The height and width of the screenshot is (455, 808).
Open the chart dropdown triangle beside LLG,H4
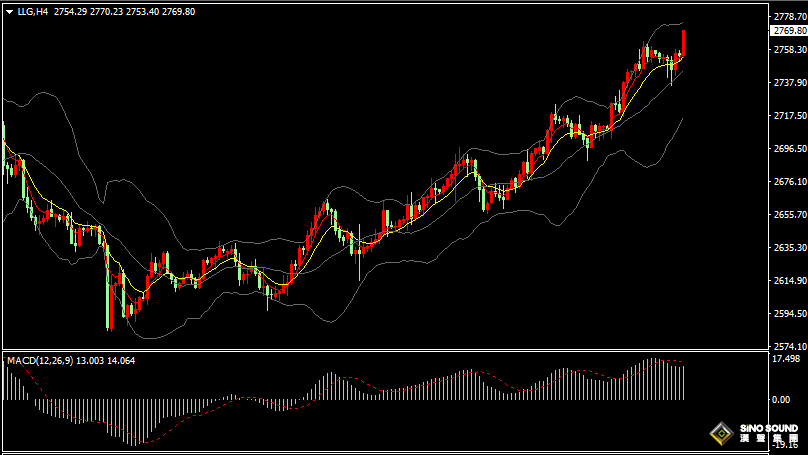9,11
